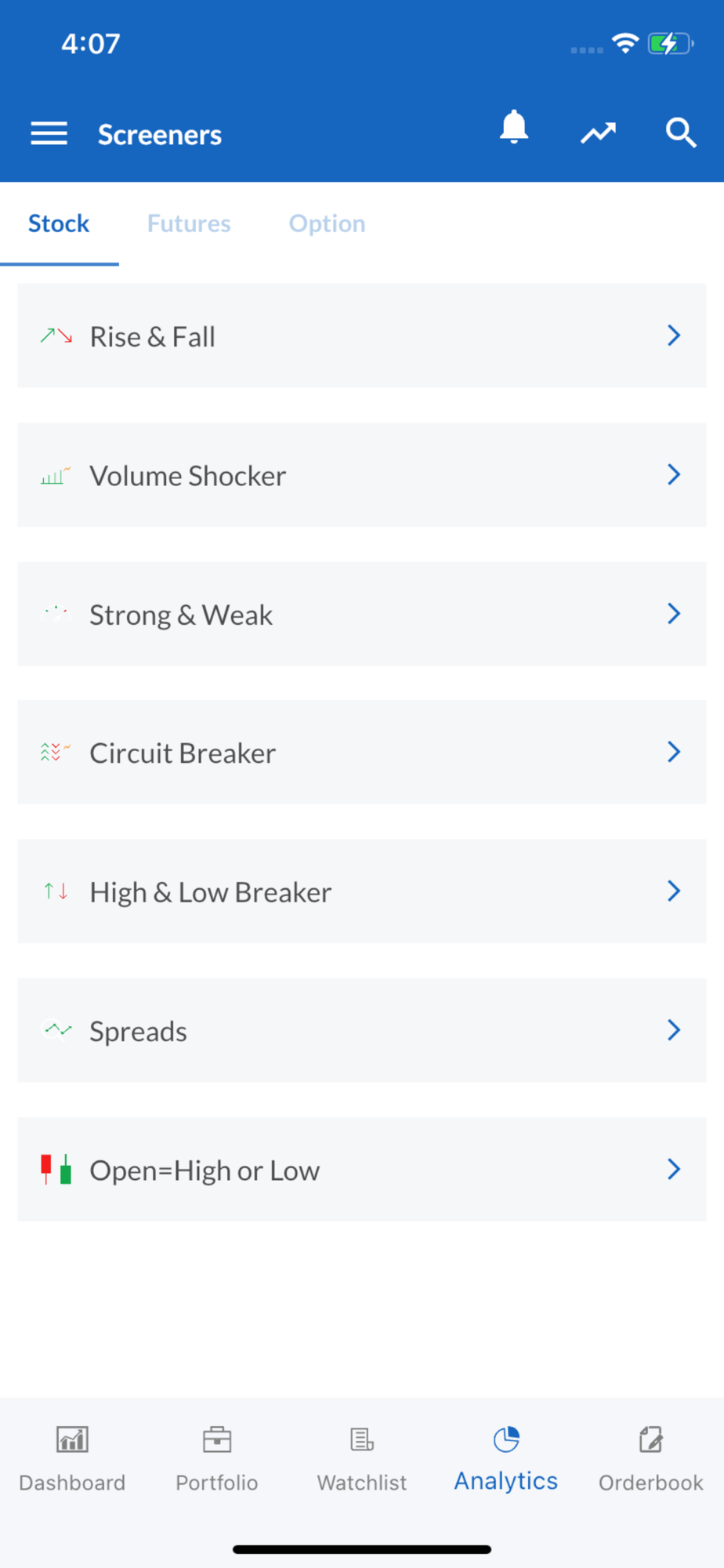Viewport: 724px width, 1568px height.
Task: Tap the search magnifier icon
Action: [680, 133]
